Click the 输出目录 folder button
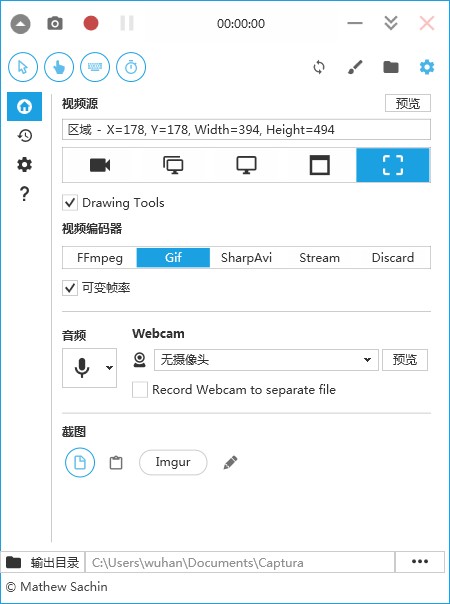450x604 pixels. tap(43, 563)
